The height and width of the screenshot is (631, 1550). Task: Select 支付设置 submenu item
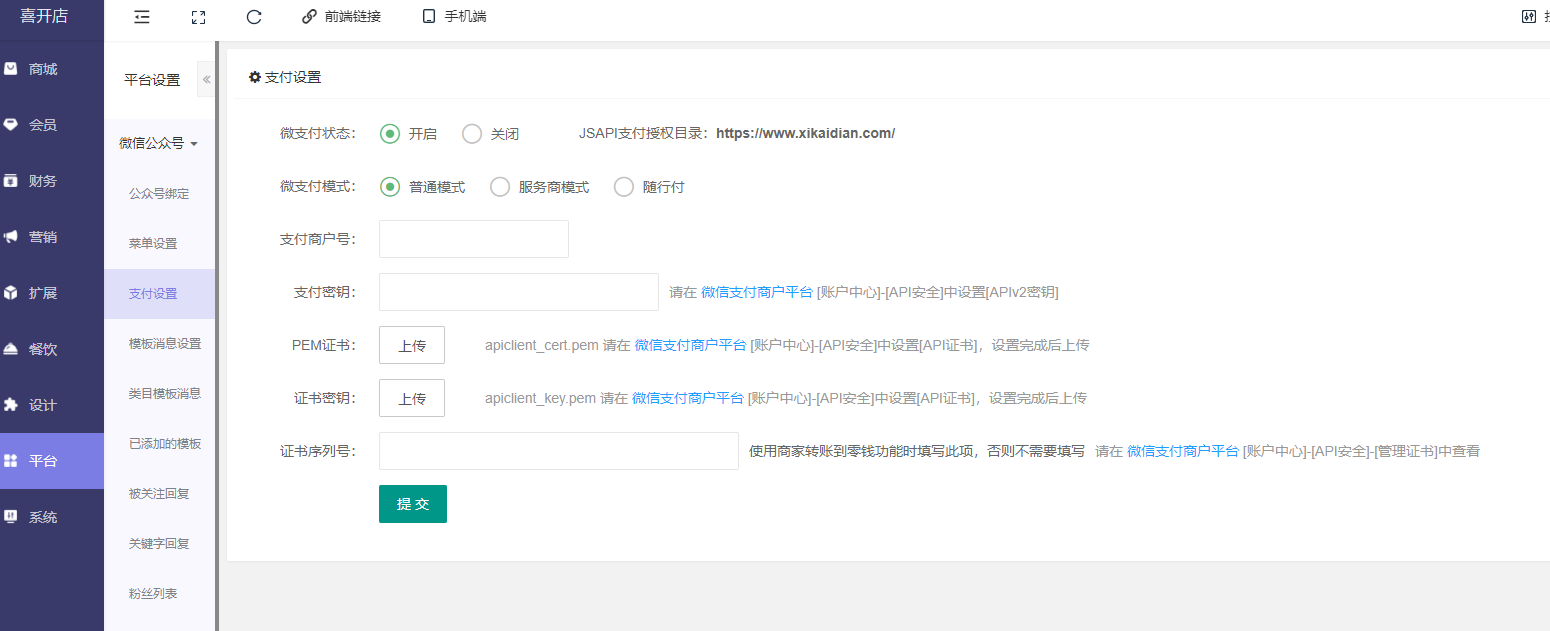coord(159,293)
